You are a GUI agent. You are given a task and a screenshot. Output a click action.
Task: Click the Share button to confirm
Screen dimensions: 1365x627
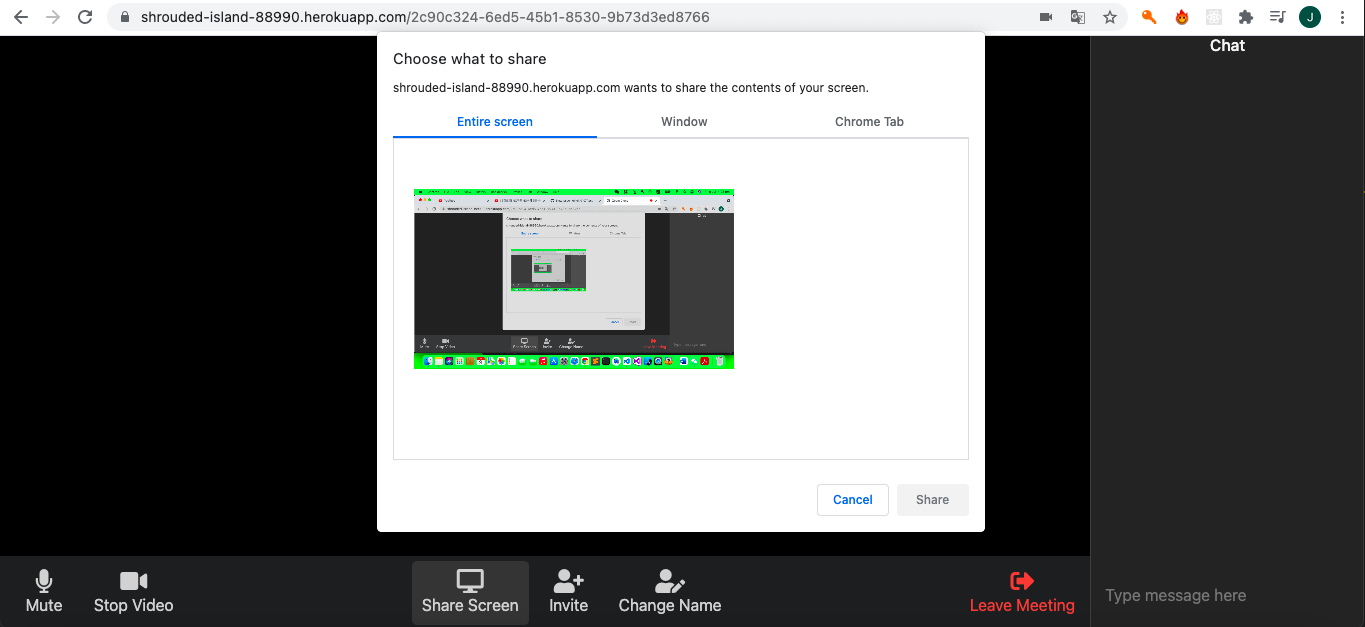pos(931,499)
